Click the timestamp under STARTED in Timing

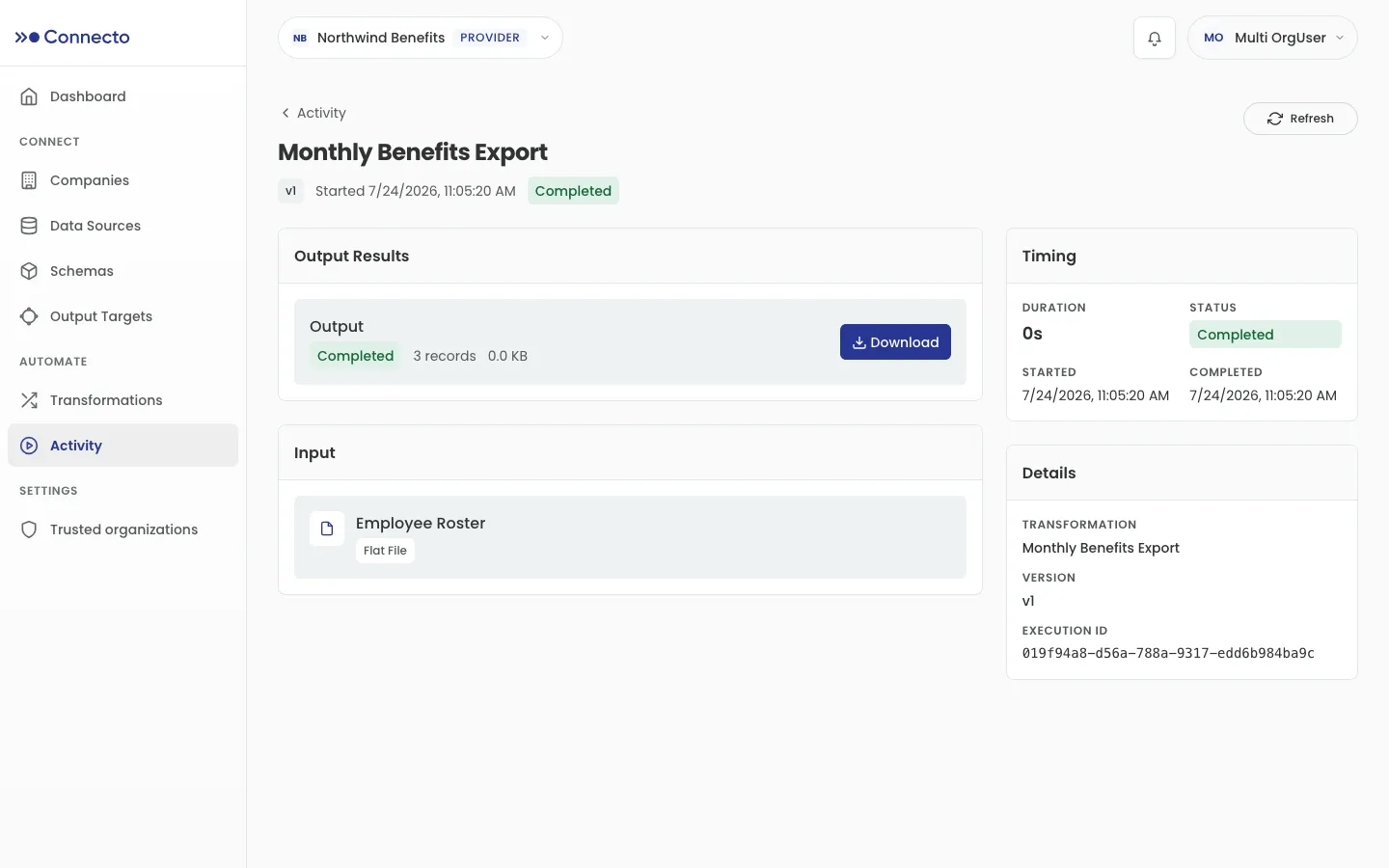[1096, 395]
